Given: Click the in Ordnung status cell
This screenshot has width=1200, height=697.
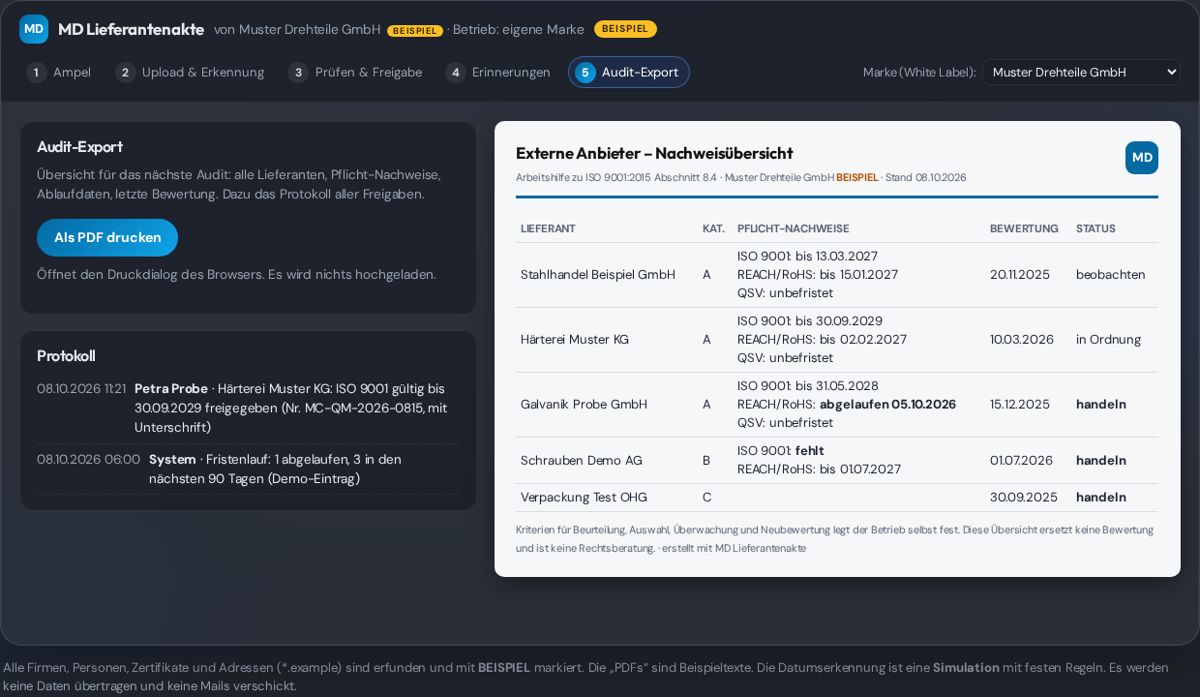Looking at the screenshot, I should (x=1108, y=340).
